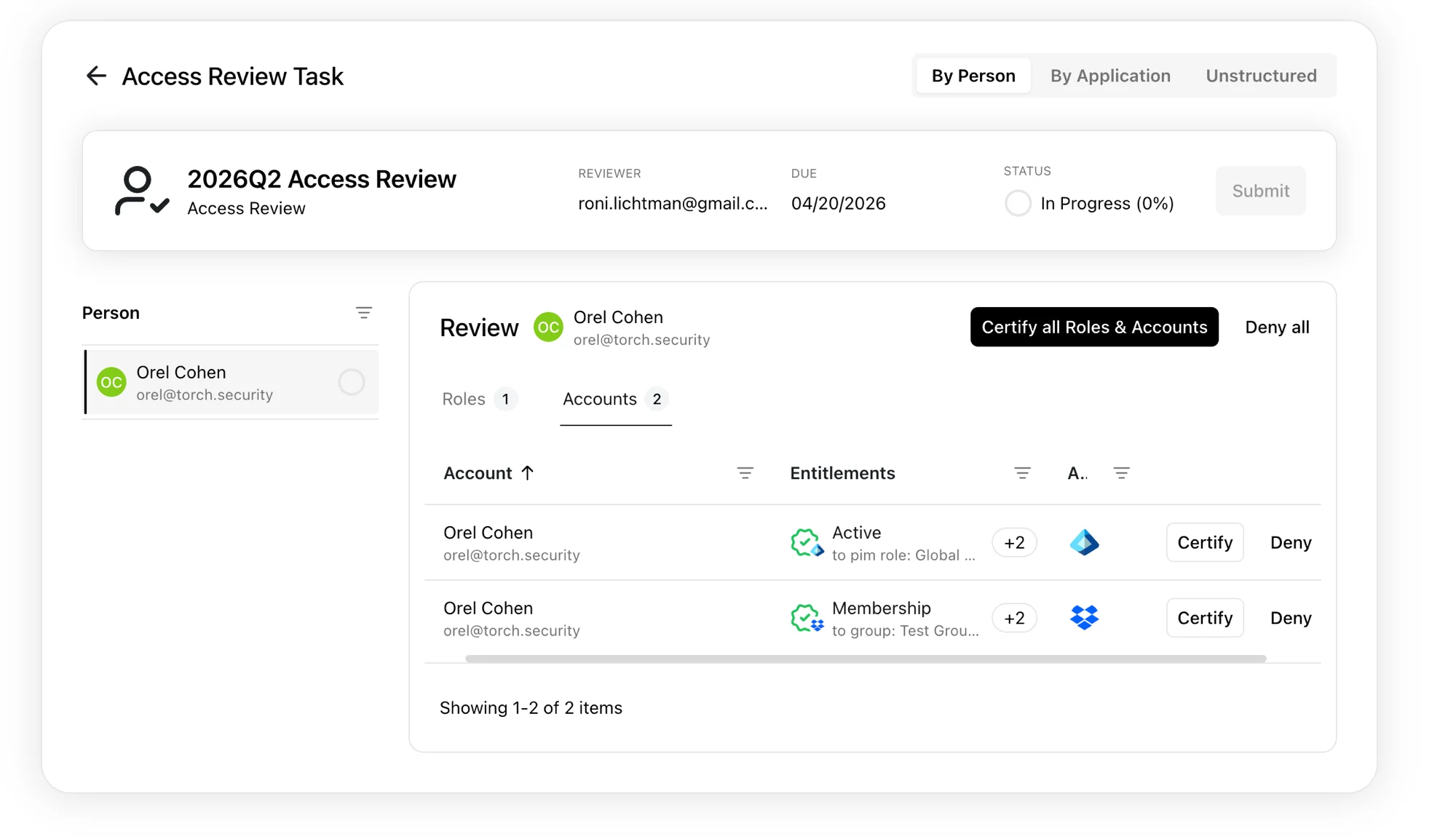Viewport: 1456px width, 837px height.
Task: Click the In Progress (0%) status text
Action: (x=1107, y=203)
